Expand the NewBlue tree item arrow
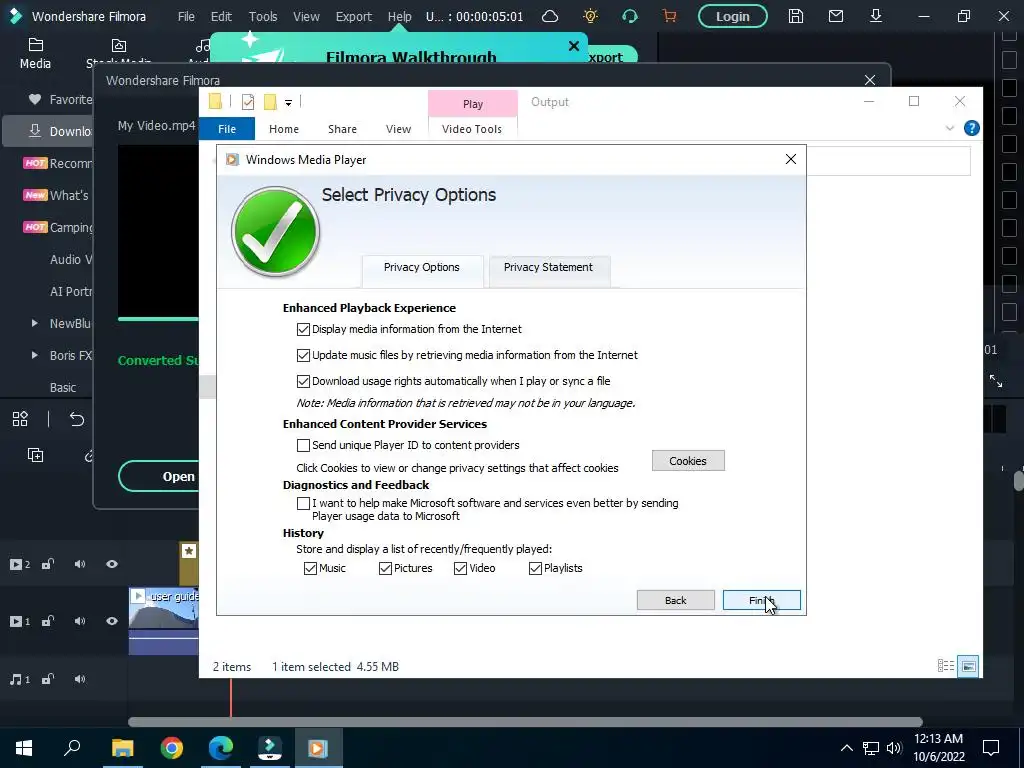This screenshot has width=1024, height=768. coord(35,323)
